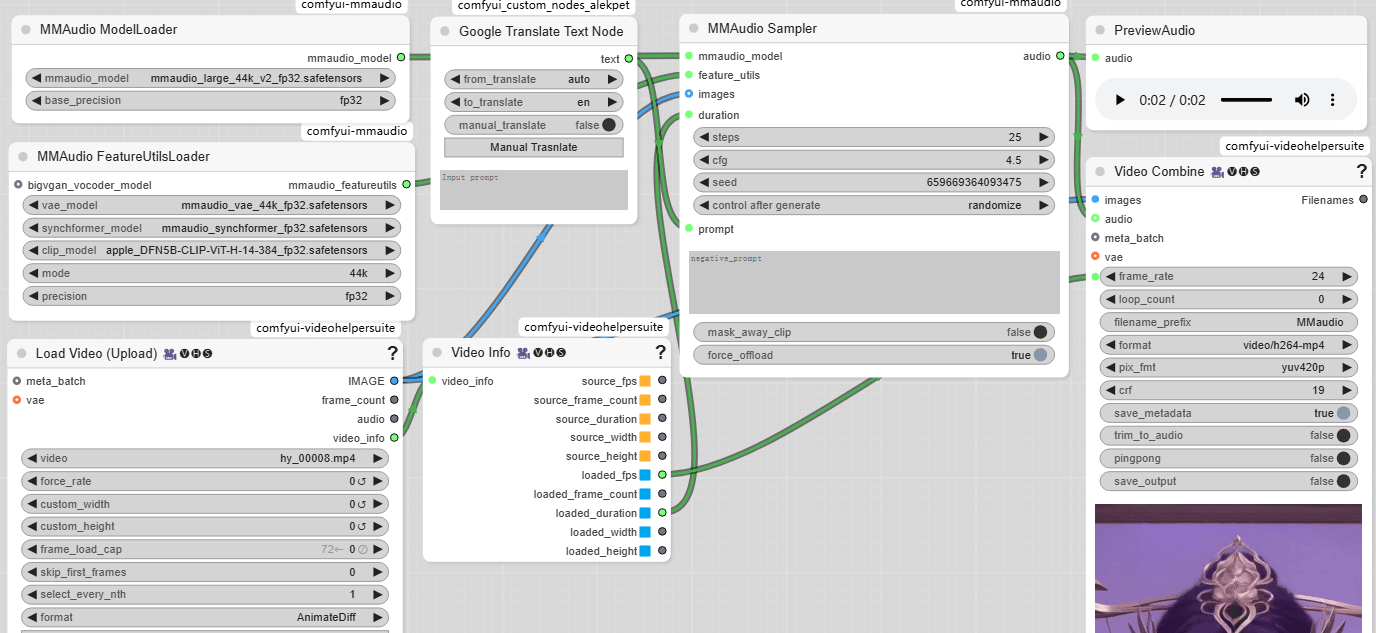1376x633 pixels.
Task: Open the to_translate language dropdown
Action: pos(533,102)
